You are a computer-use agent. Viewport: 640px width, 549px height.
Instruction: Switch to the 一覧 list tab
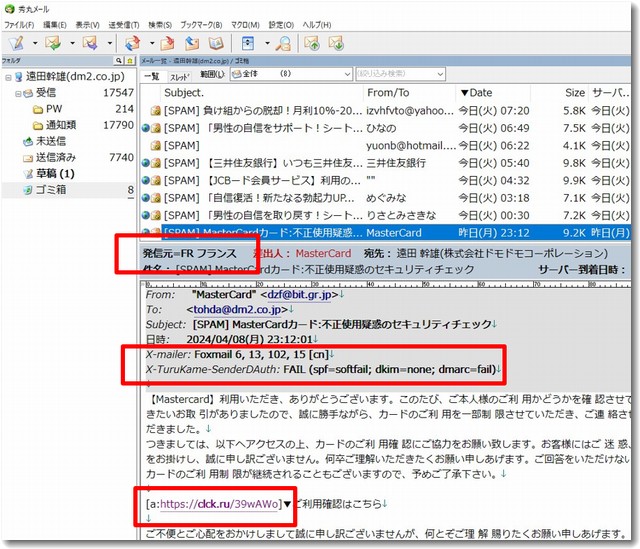click(152, 76)
